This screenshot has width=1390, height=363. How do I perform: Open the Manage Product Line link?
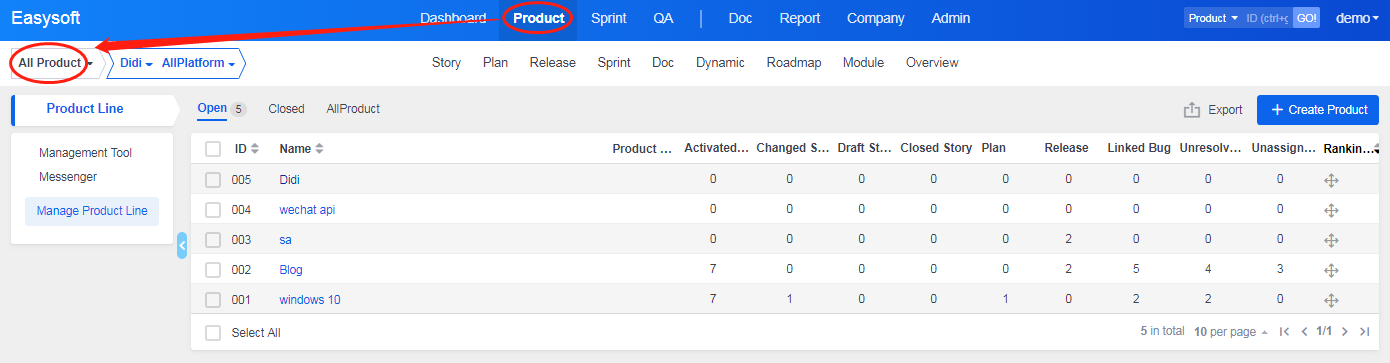tap(92, 211)
